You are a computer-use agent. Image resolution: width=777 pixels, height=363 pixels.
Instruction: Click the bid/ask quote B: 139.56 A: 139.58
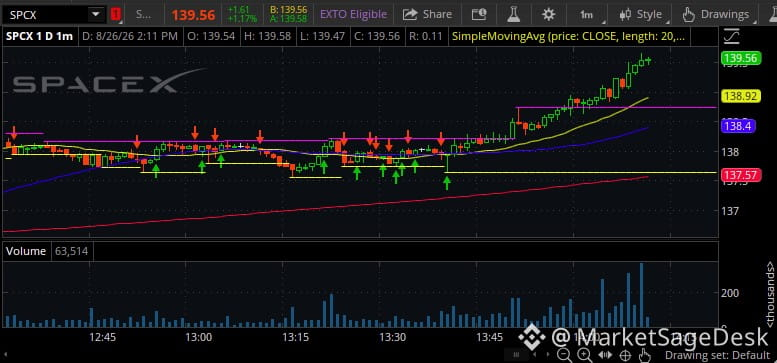click(x=288, y=14)
